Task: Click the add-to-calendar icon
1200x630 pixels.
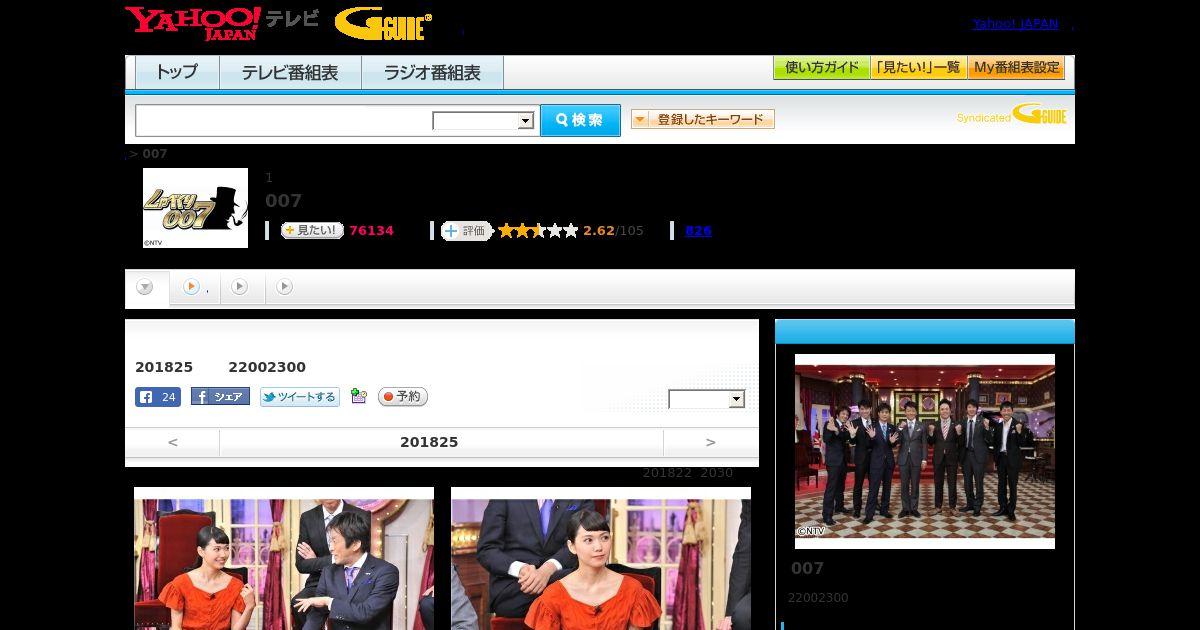Action: click(x=359, y=397)
